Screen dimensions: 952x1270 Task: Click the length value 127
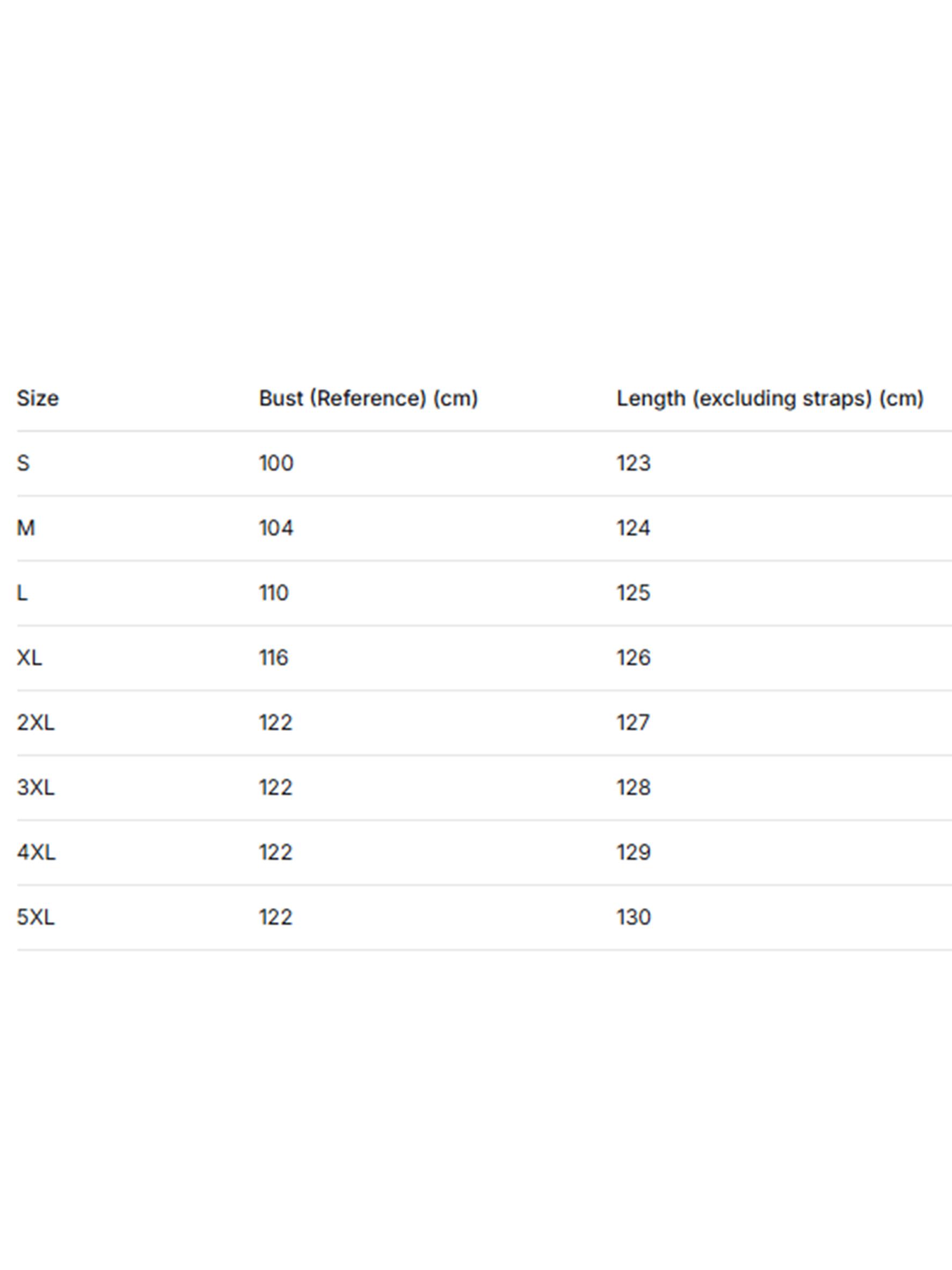coord(633,723)
